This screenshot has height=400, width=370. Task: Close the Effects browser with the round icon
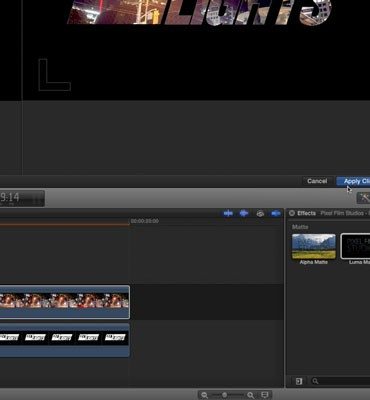click(x=292, y=213)
